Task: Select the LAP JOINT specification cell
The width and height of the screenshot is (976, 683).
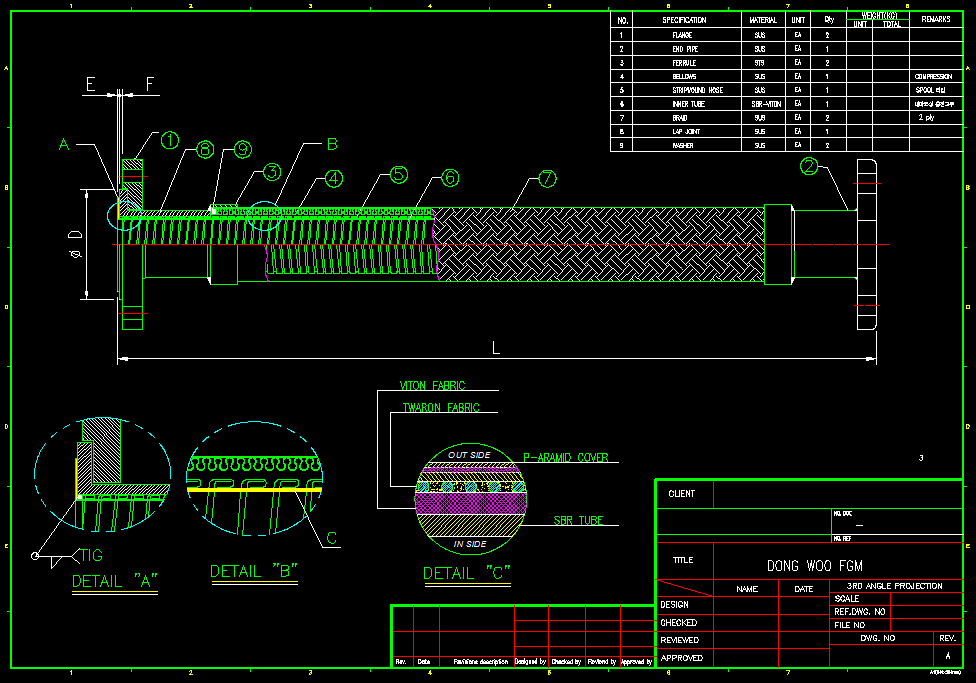Action: 687,131
